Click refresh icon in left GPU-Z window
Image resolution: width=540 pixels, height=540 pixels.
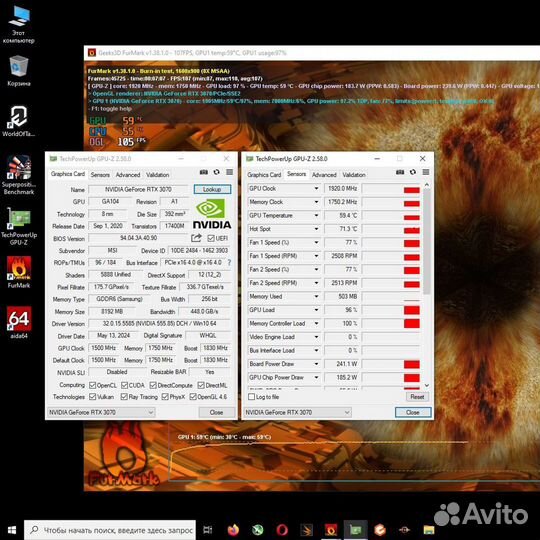(216, 172)
